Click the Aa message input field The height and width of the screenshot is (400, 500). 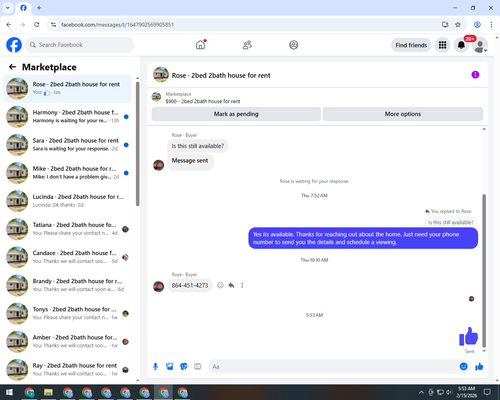333,367
